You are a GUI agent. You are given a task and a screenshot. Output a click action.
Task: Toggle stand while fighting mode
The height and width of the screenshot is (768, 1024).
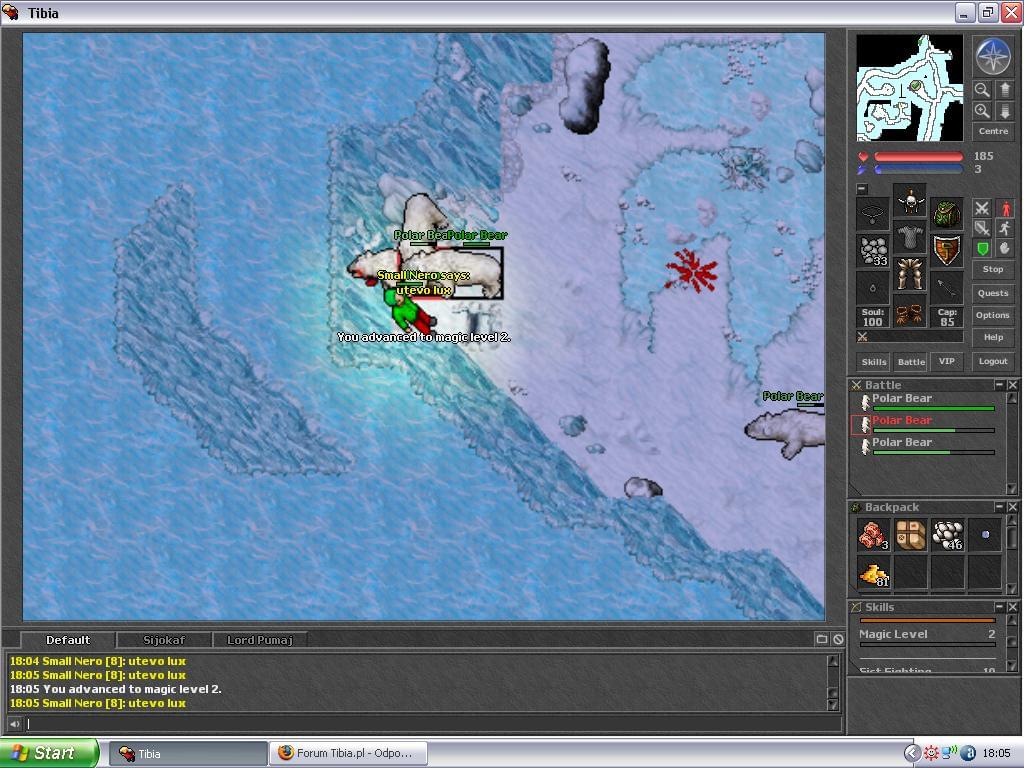1005,208
